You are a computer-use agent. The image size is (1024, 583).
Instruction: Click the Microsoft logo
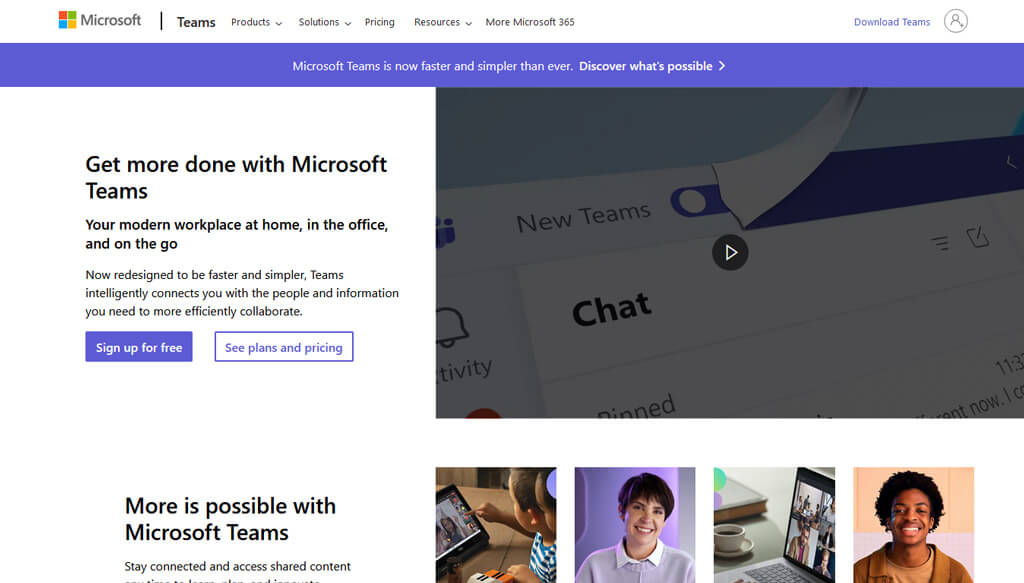click(99, 20)
